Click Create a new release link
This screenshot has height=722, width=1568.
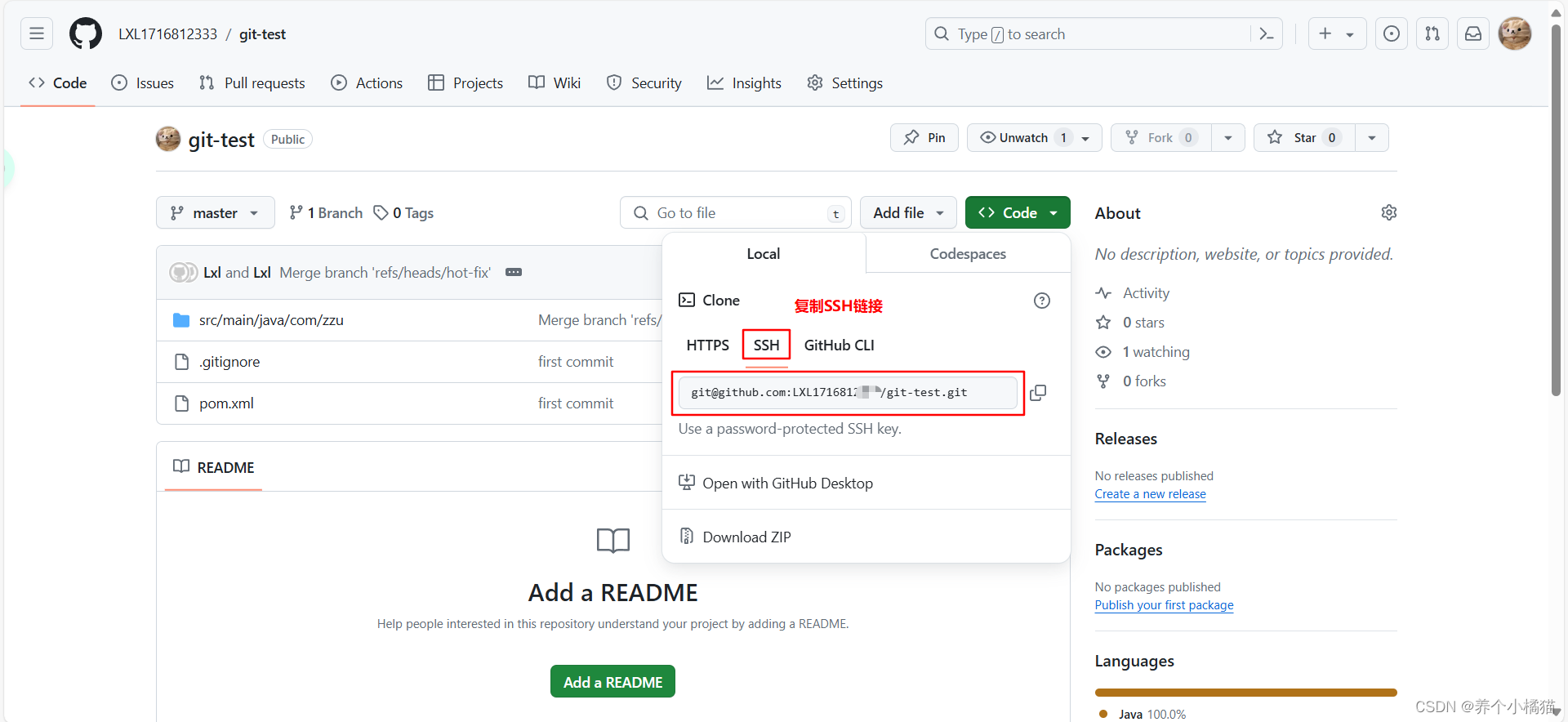pyautogui.click(x=1150, y=494)
